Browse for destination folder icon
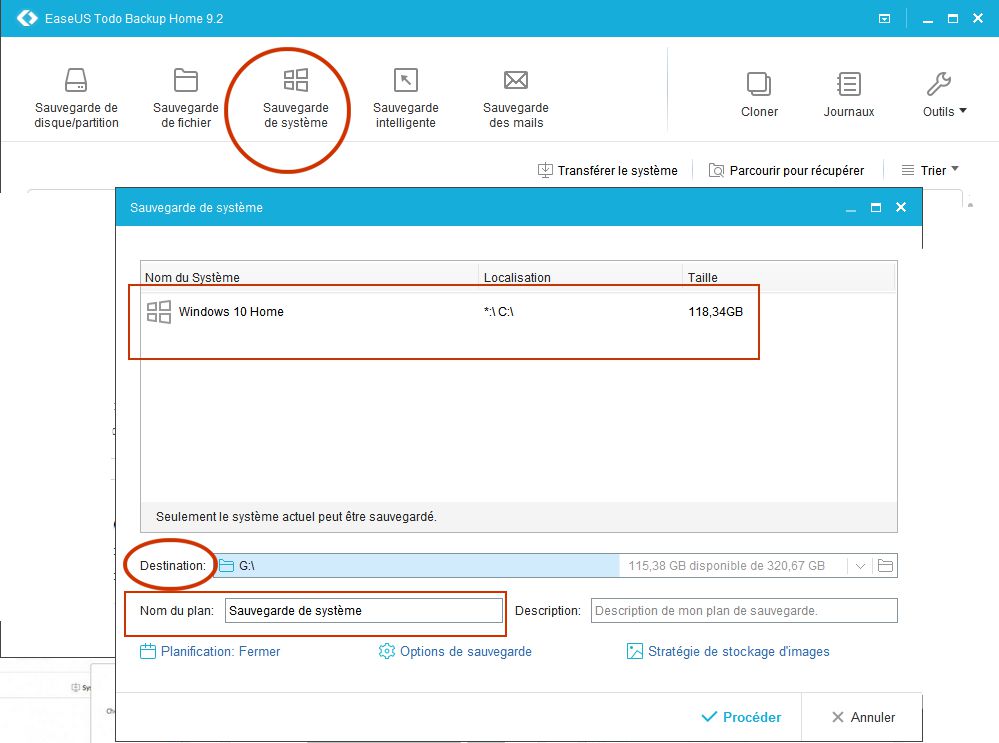 (x=885, y=565)
